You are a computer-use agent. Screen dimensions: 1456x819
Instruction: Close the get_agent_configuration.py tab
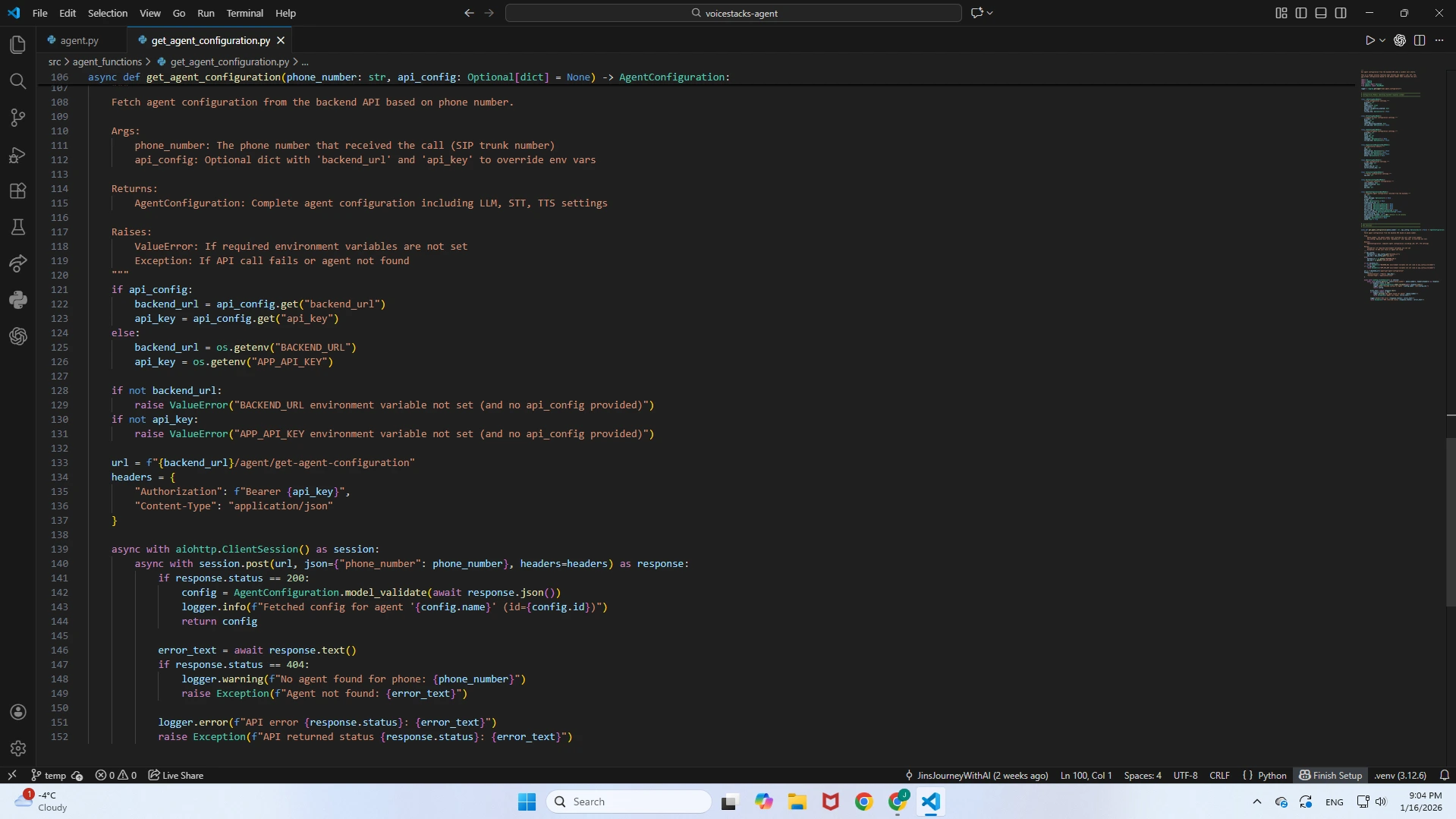pyautogui.click(x=281, y=40)
